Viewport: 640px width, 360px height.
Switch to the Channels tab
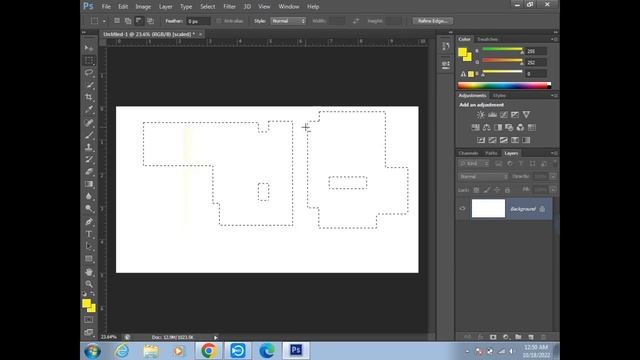(468, 153)
